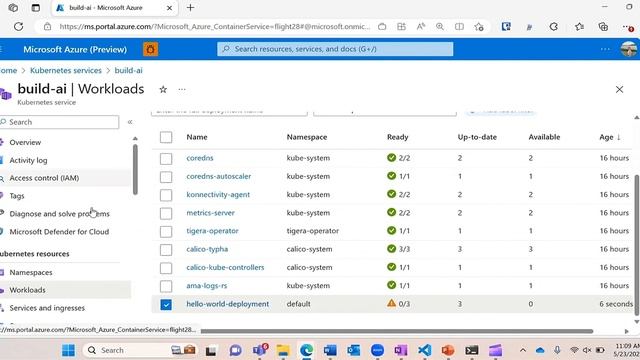Click the Azure search resources field
Image resolution: width=640 pixels, height=360 pixels.
[x=335, y=49]
